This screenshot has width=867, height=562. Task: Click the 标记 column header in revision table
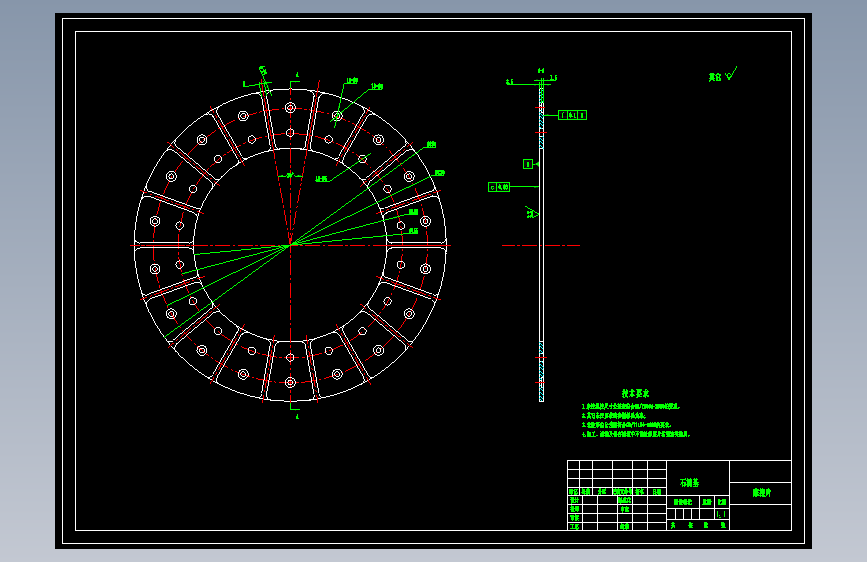click(x=573, y=492)
